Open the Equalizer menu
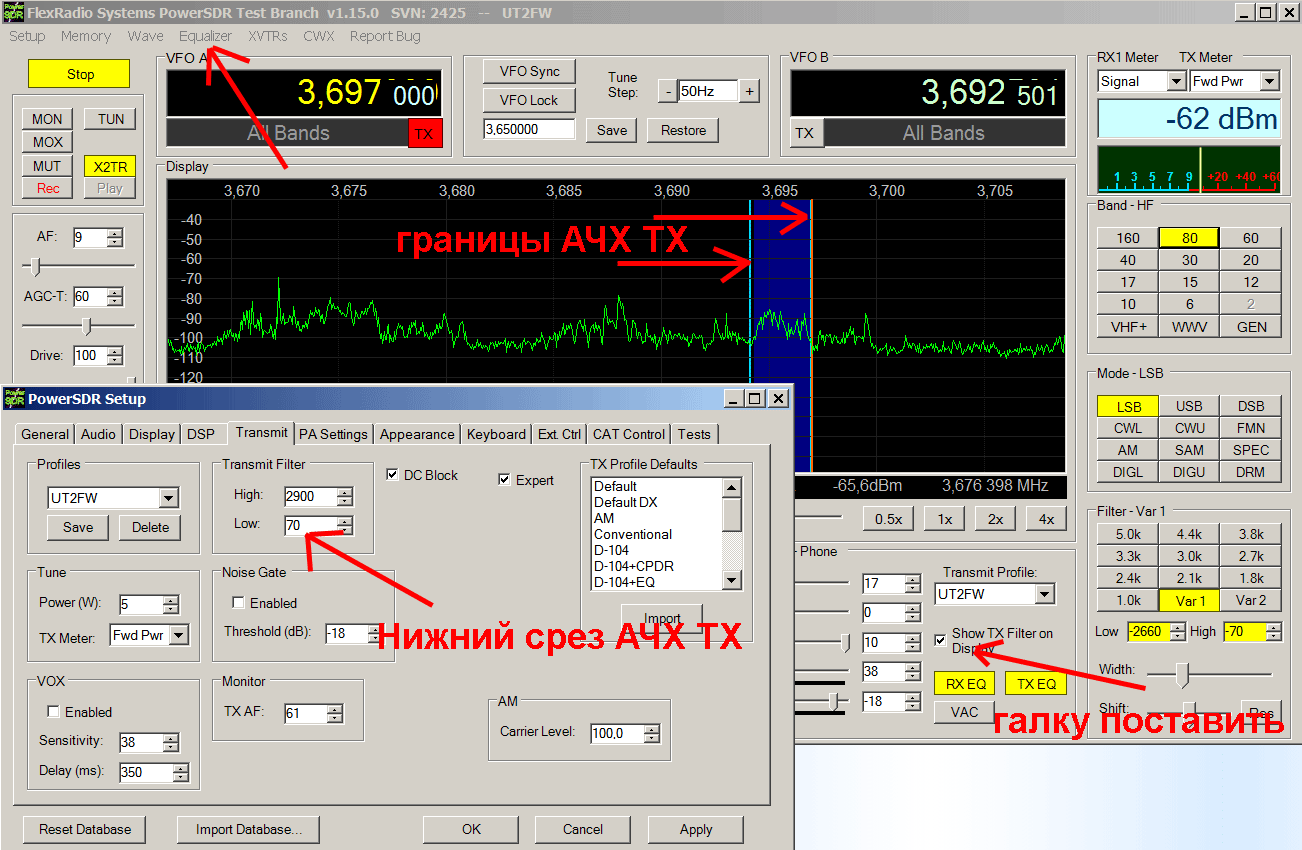 point(205,36)
